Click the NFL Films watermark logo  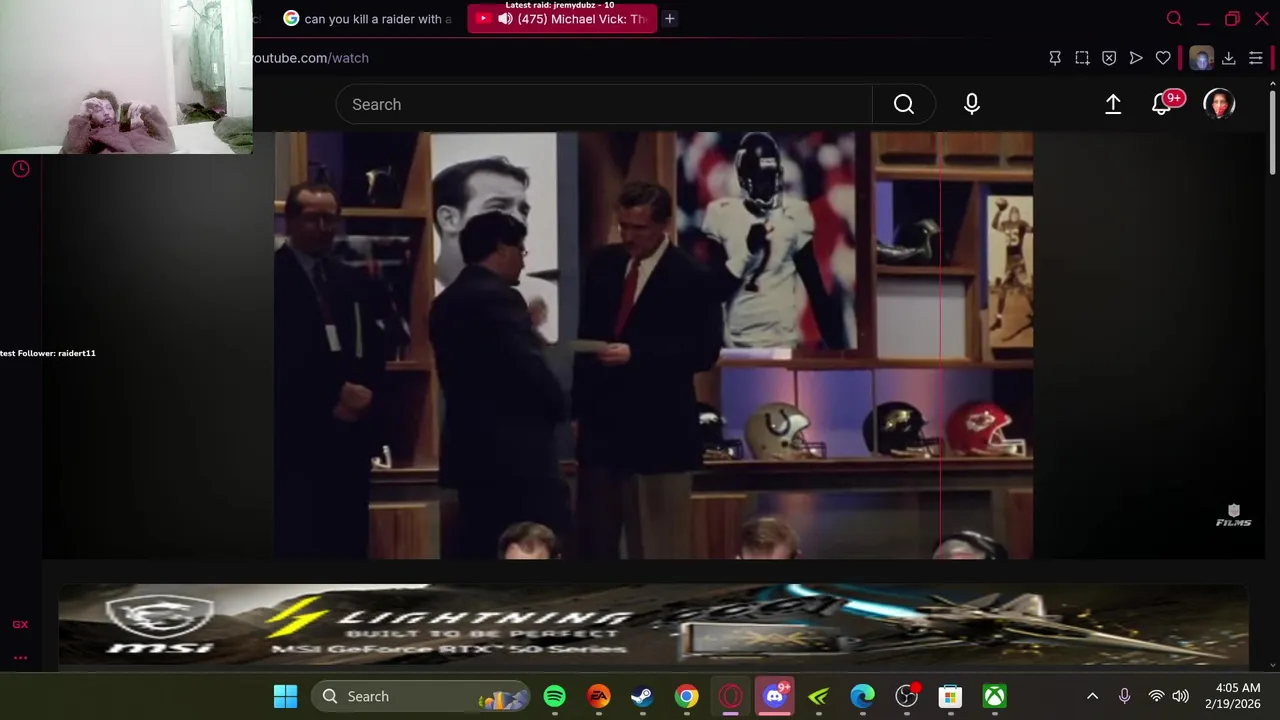point(1233,515)
